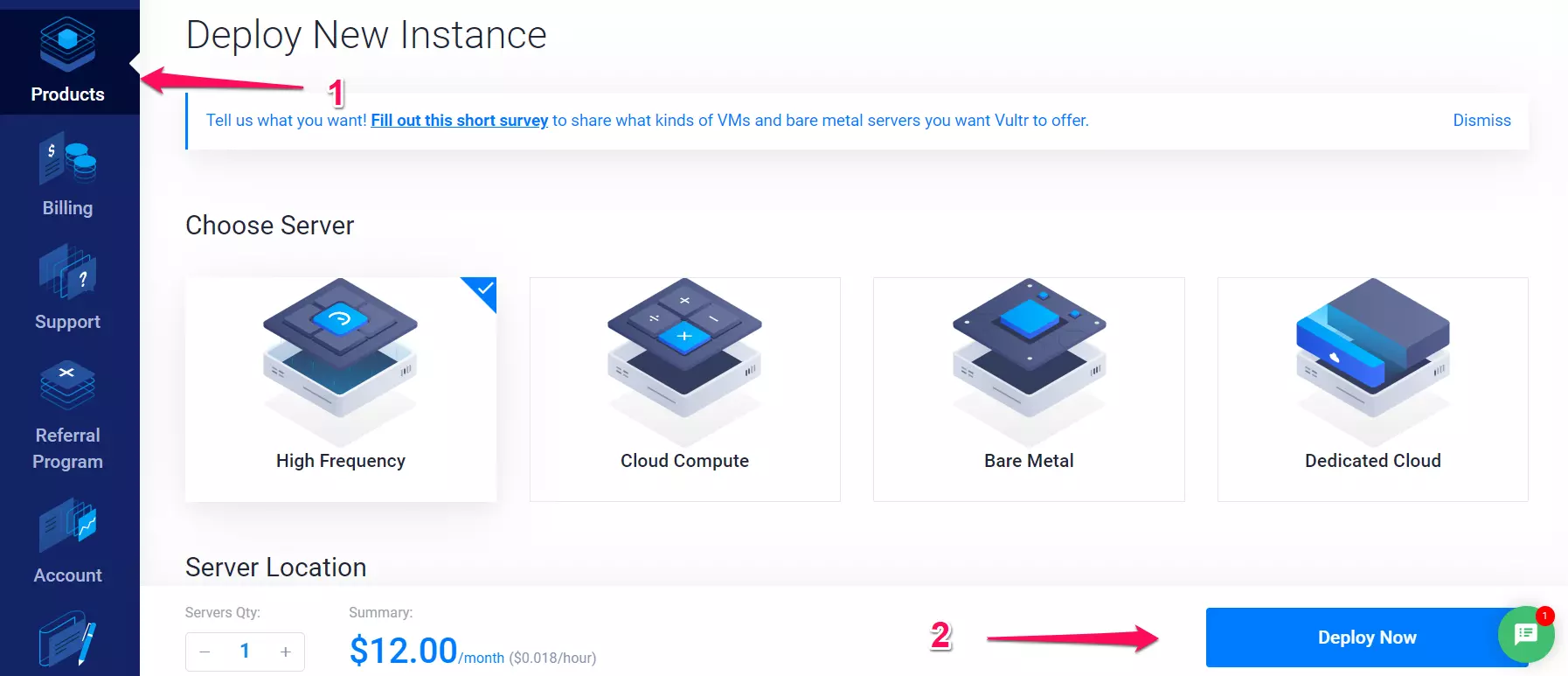Viewport: 1568px width, 676px height.
Task: Click the blue checkmark on High Frequency
Action: [484, 289]
